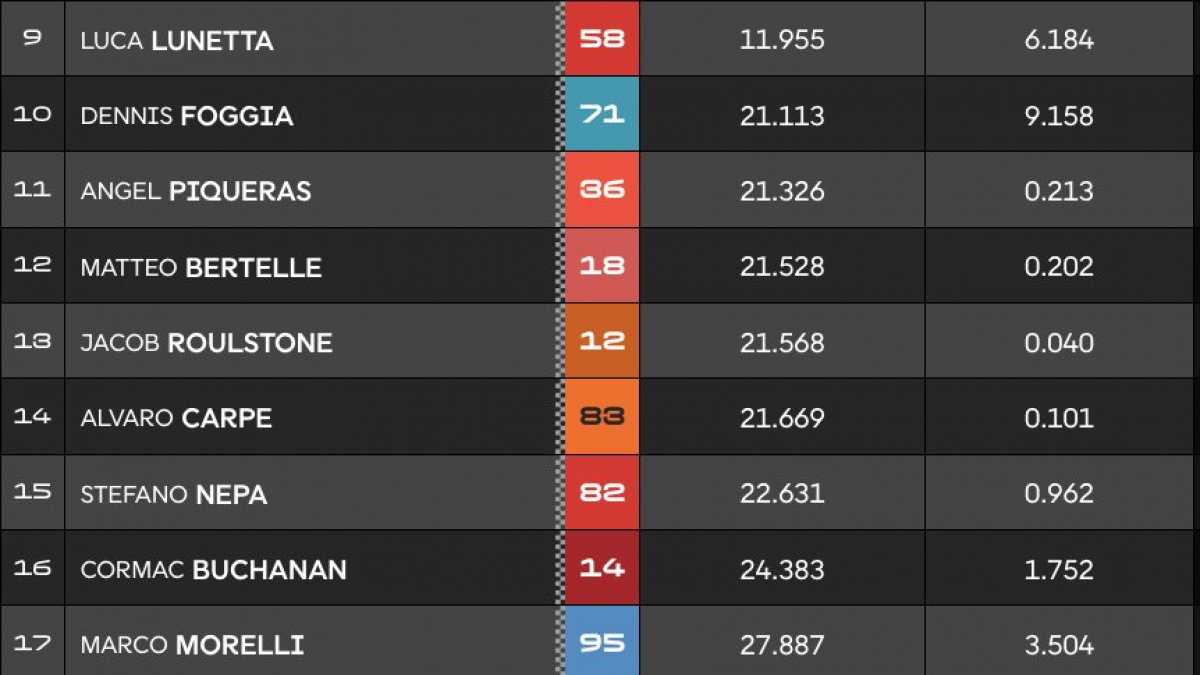Image resolution: width=1200 pixels, height=675 pixels.
Task: Click Luca Lunetta's red number 58 badge
Action: pos(602,38)
